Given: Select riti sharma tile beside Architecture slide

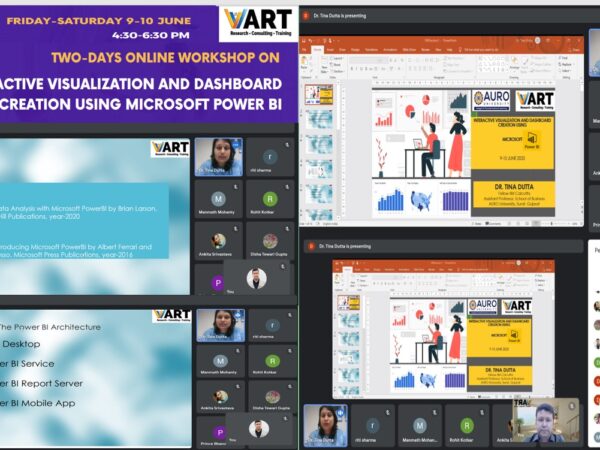Looking at the screenshot, I should pyautogui.click(x=272, y=325).
